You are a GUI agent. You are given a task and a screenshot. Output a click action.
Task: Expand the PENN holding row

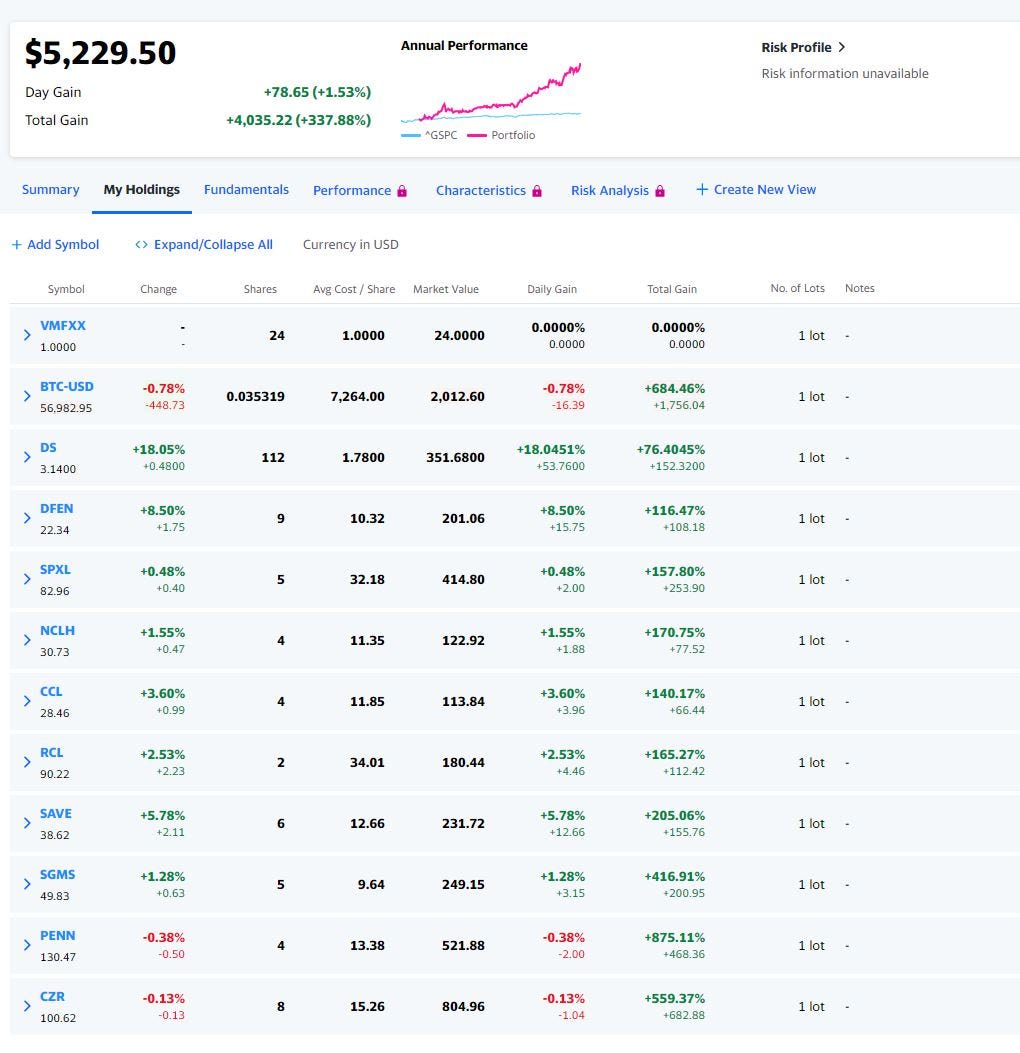tap(27, 945)
